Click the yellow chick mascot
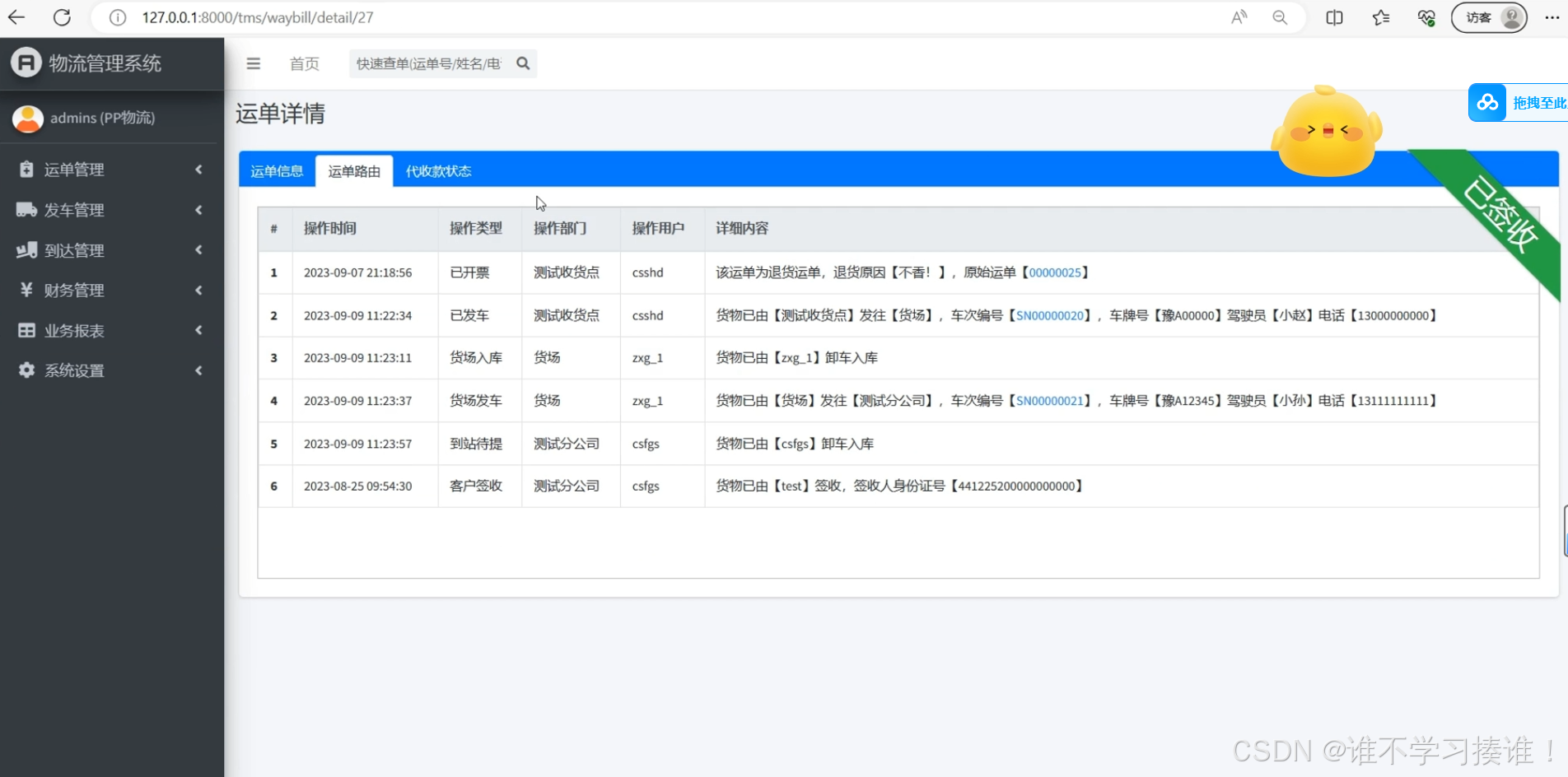Viewport: 1568px width, 777px height. click(x=1326, y=132)
